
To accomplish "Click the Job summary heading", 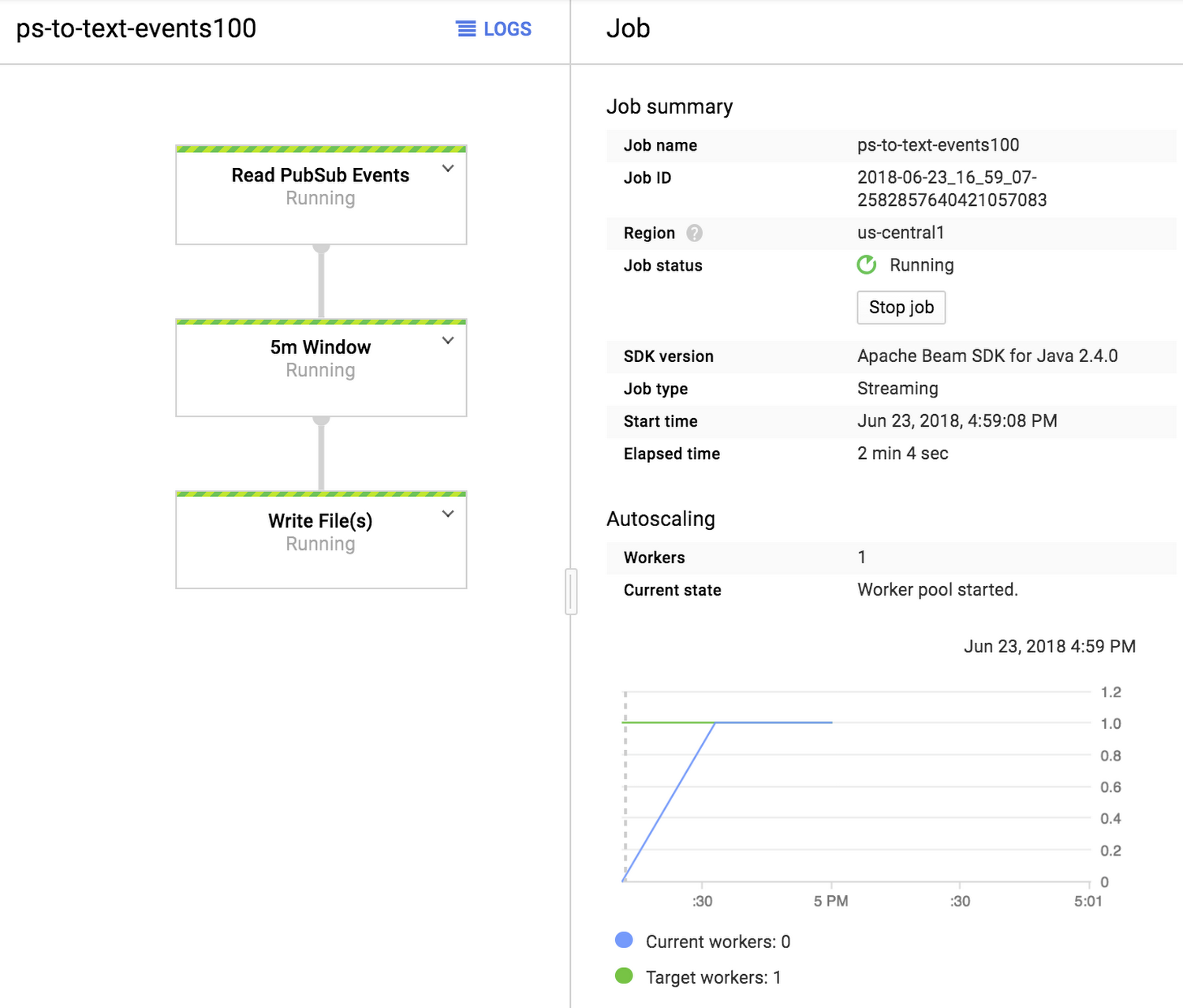I will tap(670, 106).
